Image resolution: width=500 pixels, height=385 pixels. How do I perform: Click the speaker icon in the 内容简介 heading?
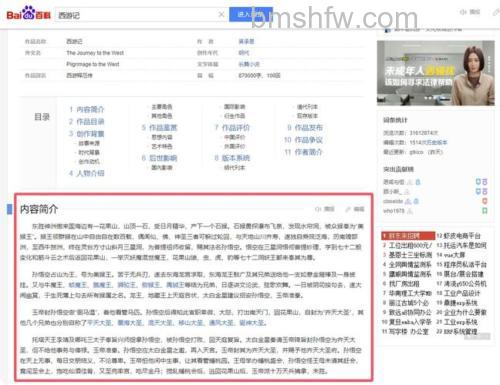pyautogui.click(x=318, y=209)
